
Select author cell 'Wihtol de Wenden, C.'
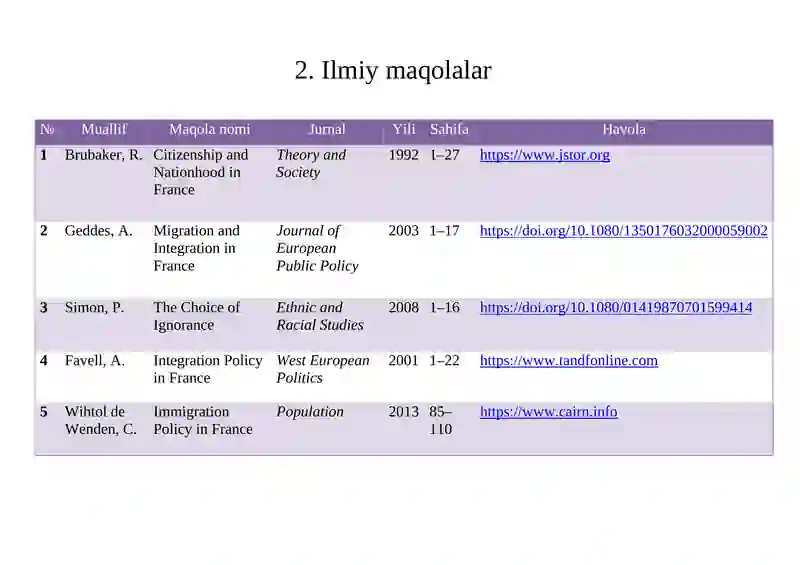coord(101,421)
